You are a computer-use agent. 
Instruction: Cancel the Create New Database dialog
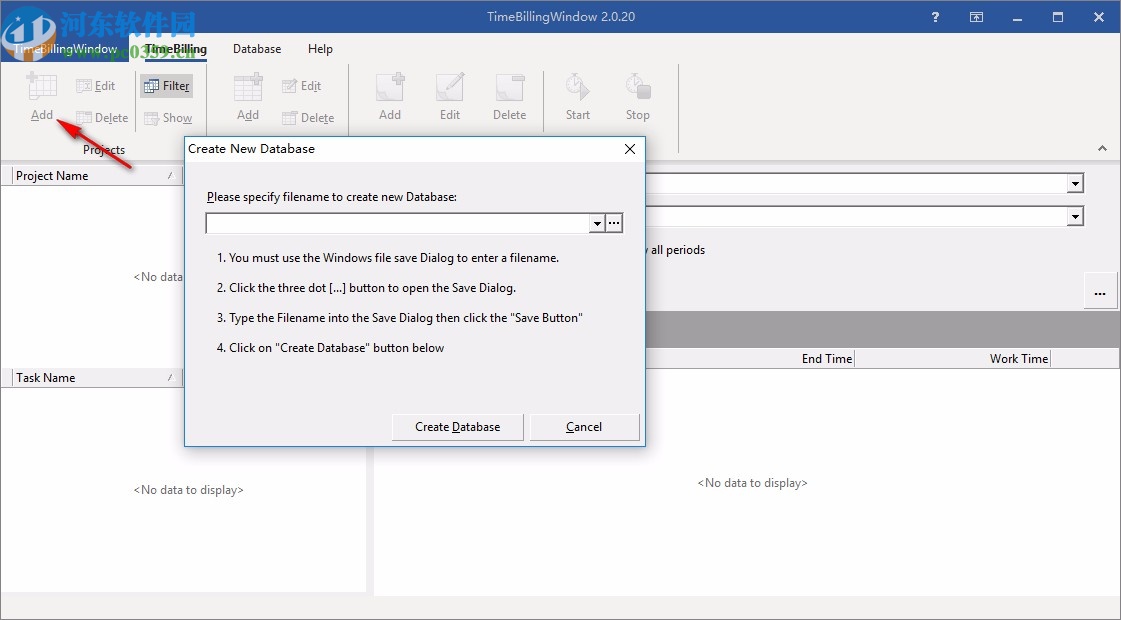point(584,426)
